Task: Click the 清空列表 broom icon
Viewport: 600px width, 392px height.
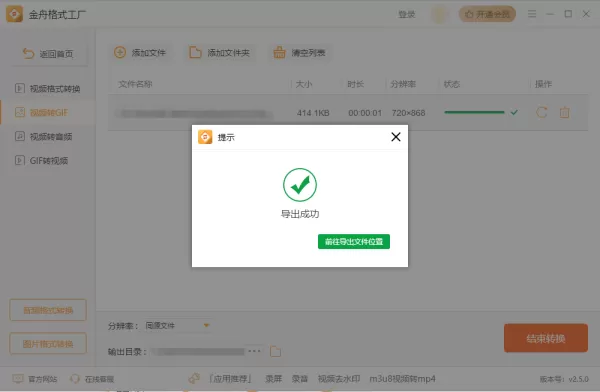Action: pos(279,52)
